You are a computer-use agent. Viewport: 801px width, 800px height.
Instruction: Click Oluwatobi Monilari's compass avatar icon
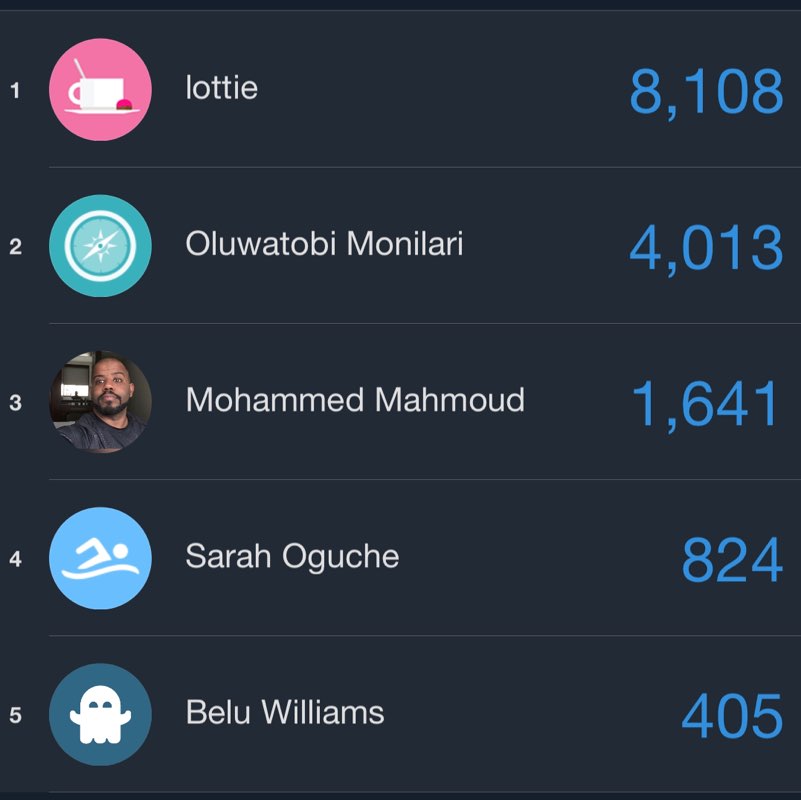(x=101, y=246)
